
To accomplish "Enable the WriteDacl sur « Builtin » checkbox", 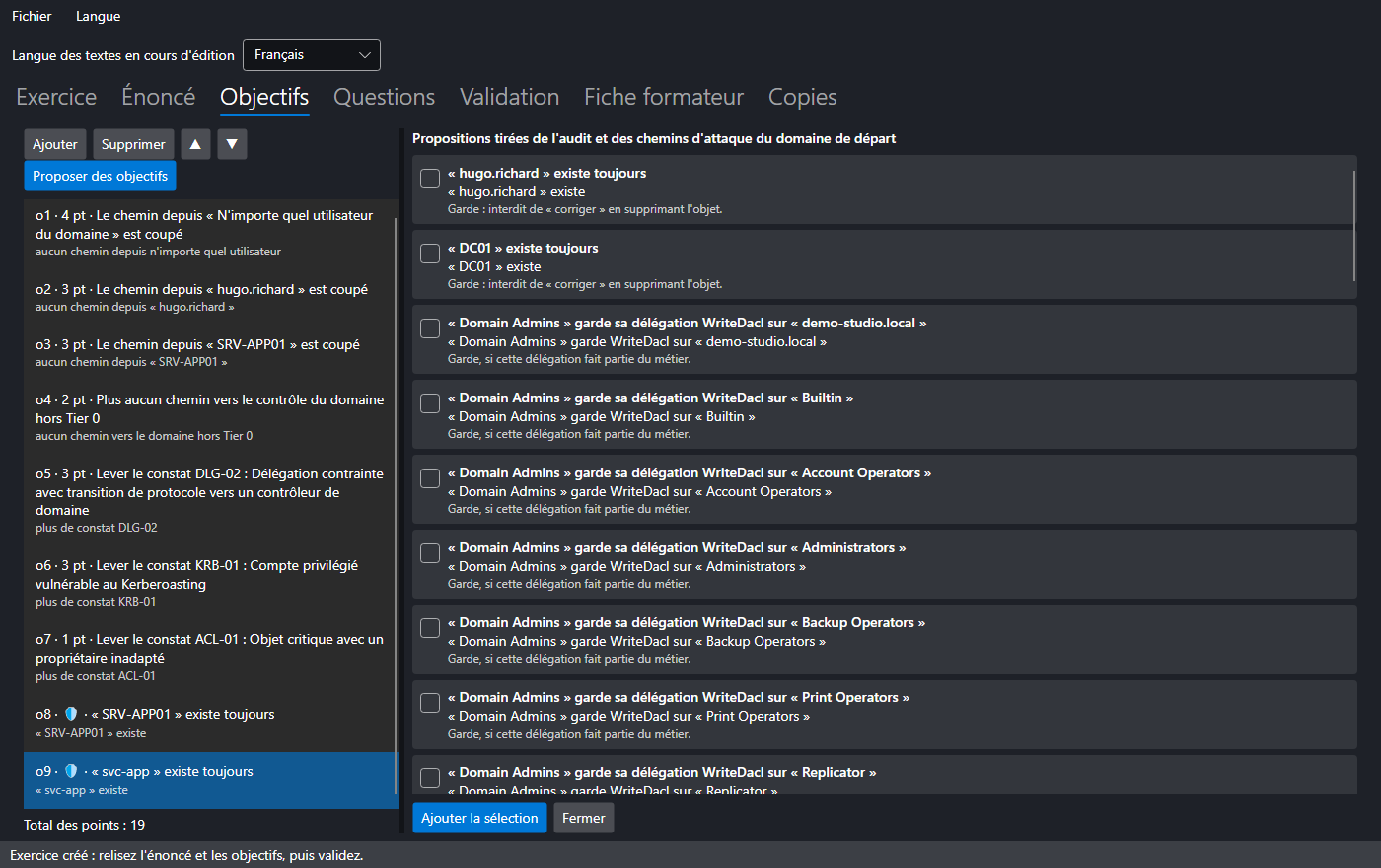I will (x=430, y=403).
